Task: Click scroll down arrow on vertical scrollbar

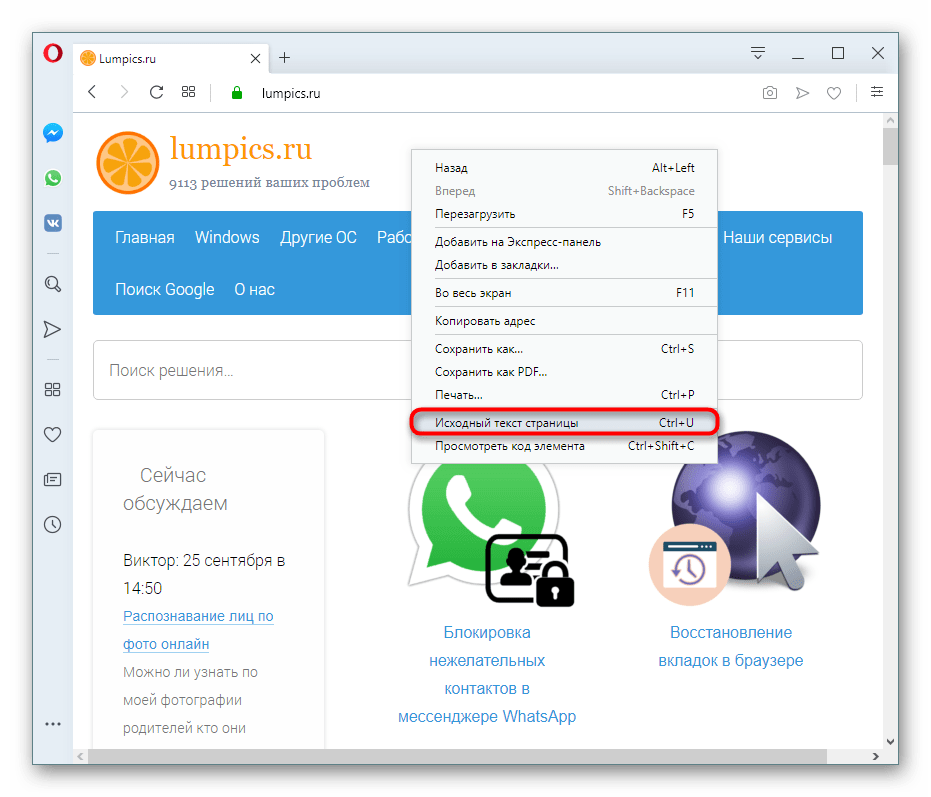Action: [x=890, y=741]
